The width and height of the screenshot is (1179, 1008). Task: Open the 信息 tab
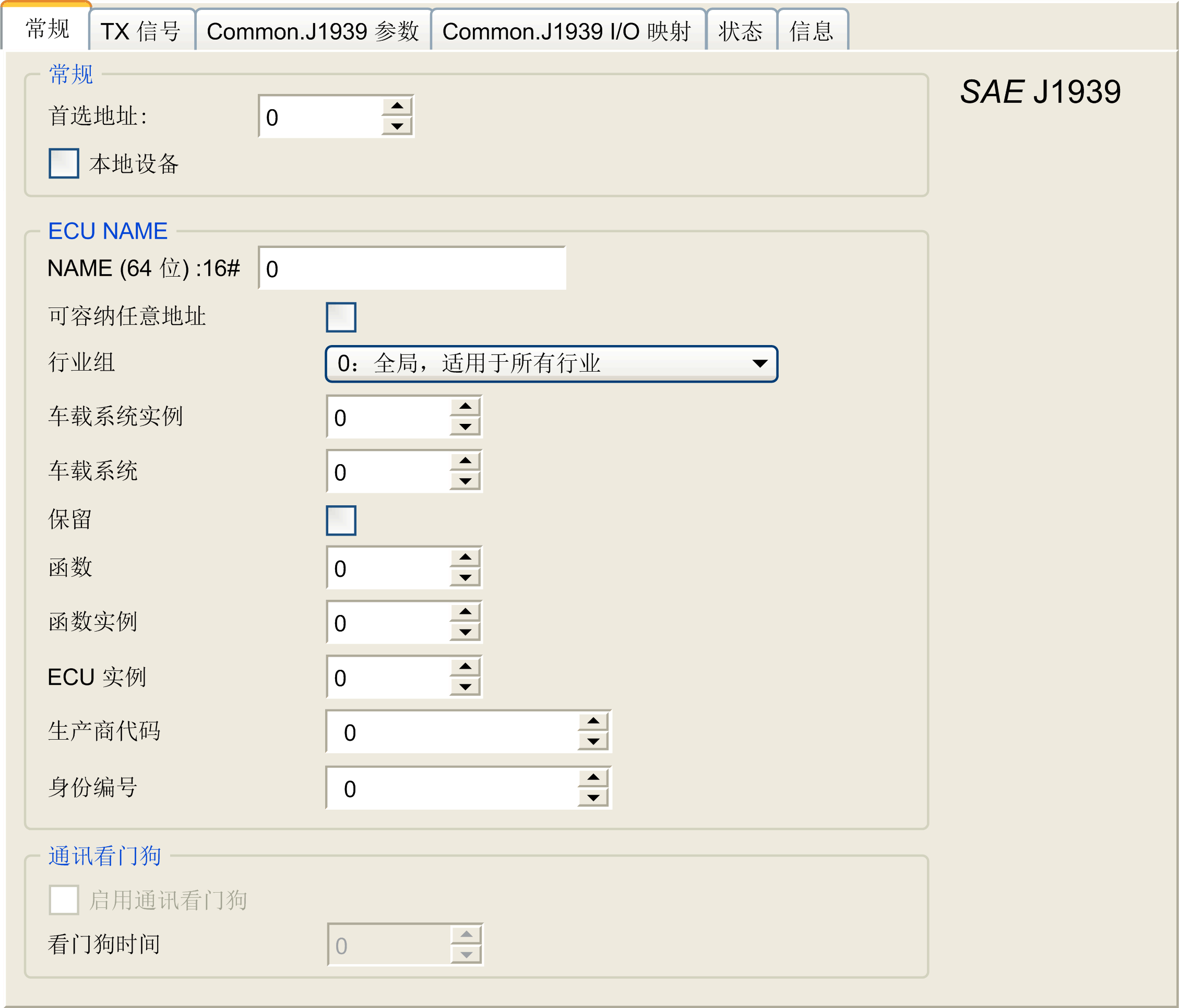[812, 31]
